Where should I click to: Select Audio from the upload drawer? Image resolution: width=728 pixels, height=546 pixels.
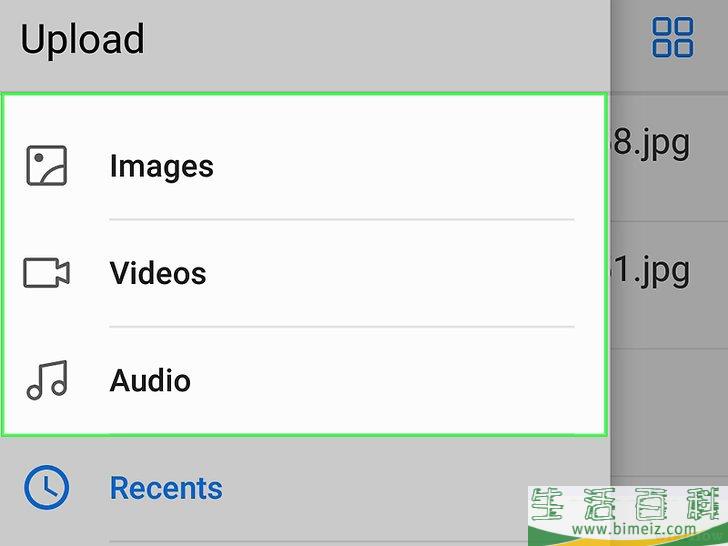150,380
